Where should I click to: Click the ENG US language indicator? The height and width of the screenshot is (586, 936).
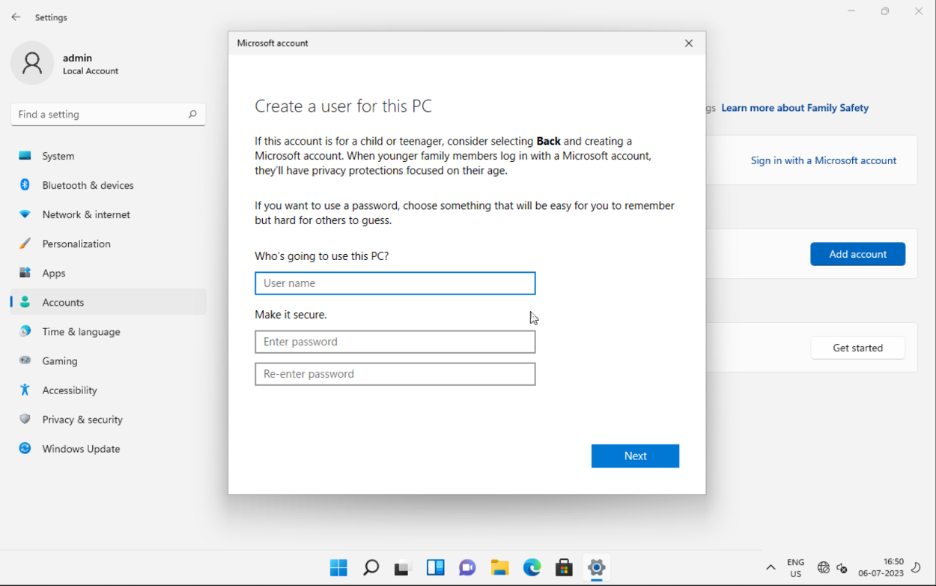pos(796,568)
